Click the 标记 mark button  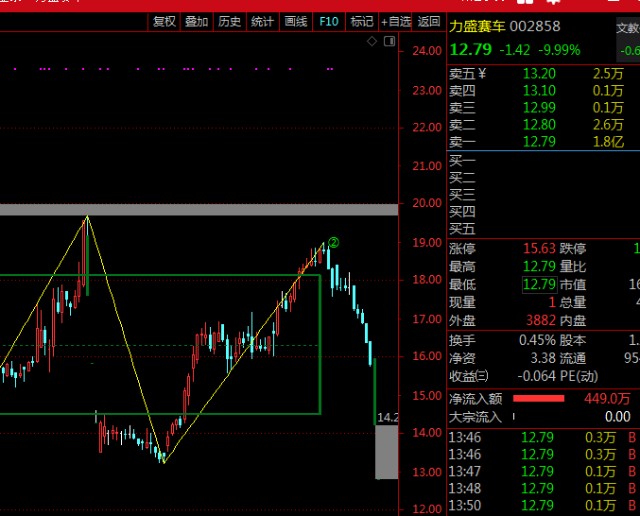point(362,22)
